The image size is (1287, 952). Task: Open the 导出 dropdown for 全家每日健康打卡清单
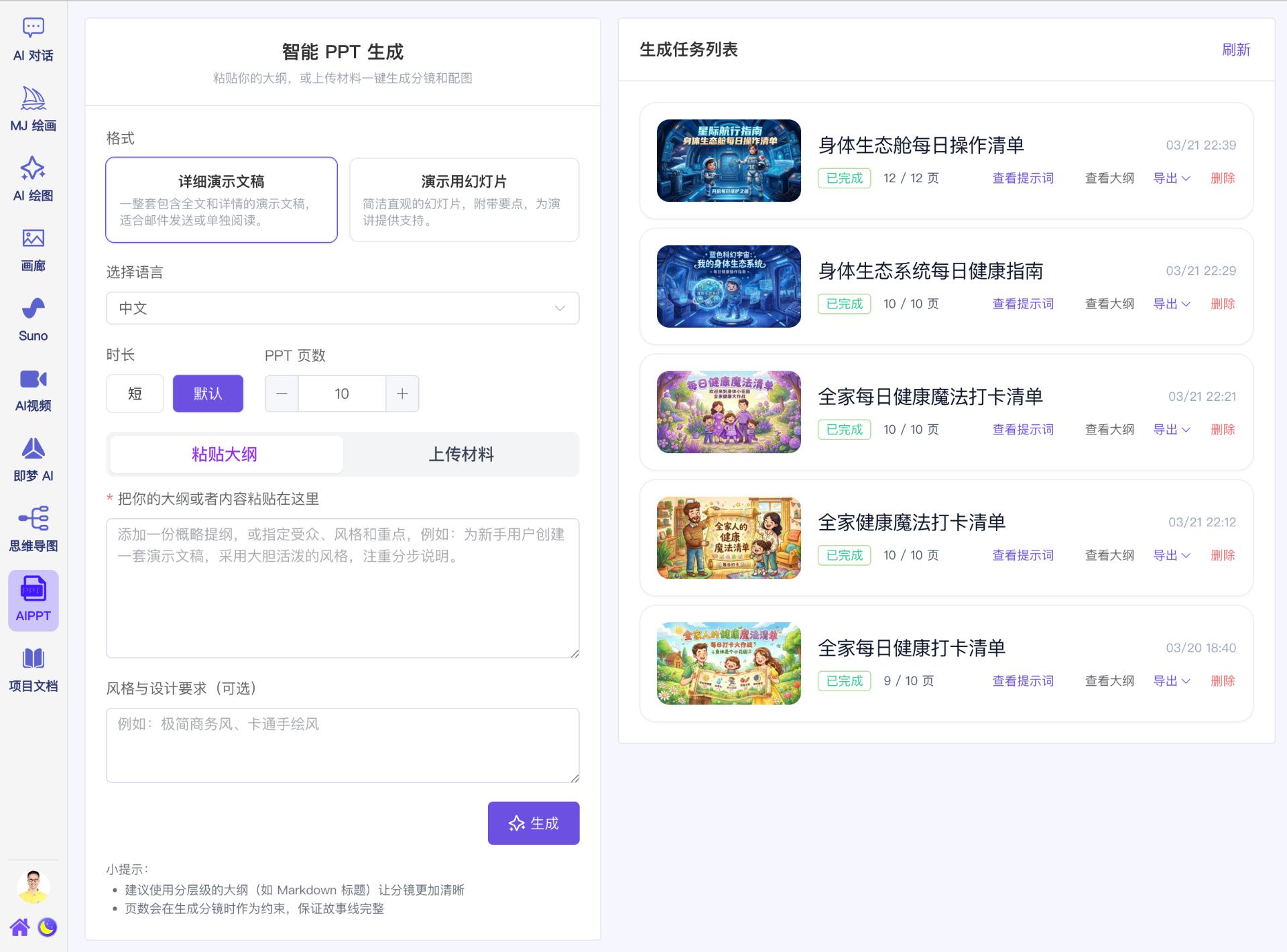click(x=1171, y=680)
